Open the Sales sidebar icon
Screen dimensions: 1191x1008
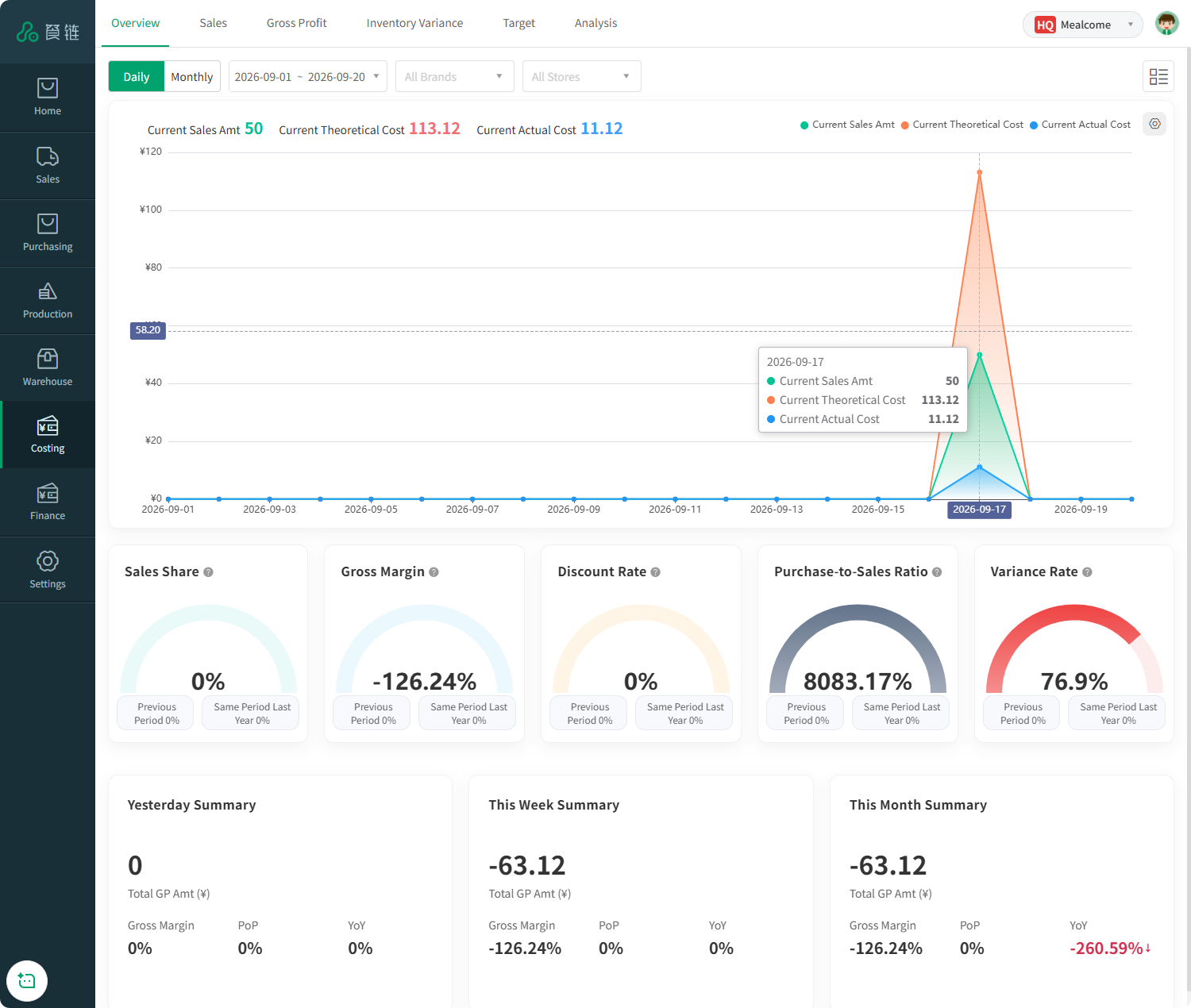(x=48, y=156)
